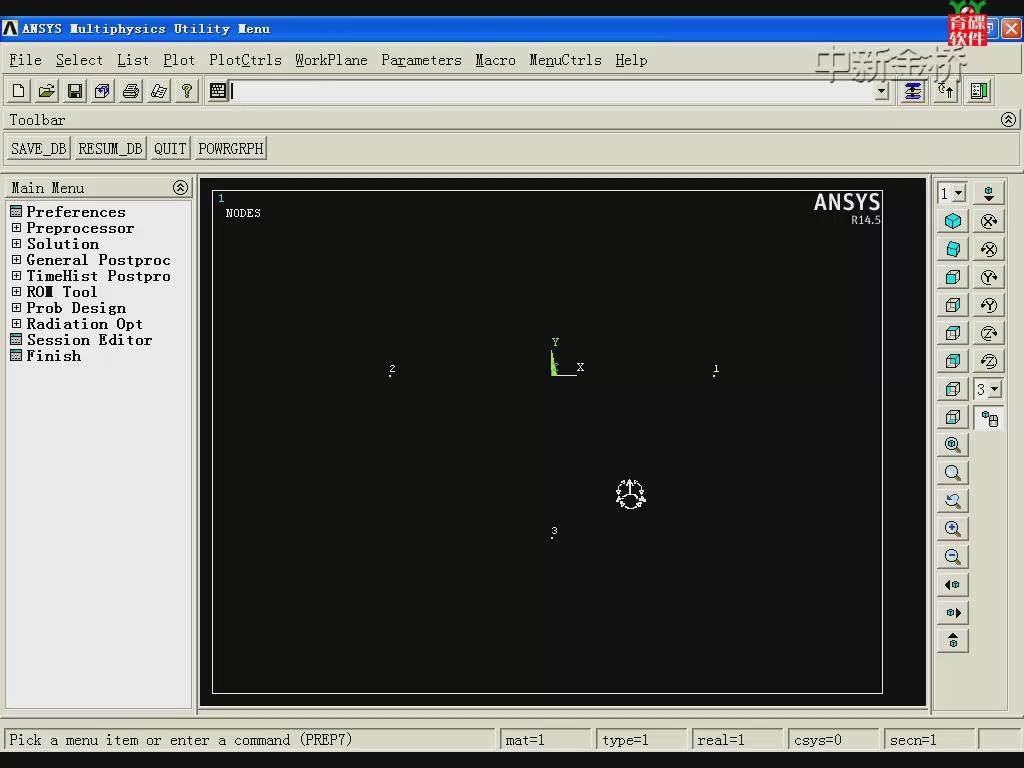Open the Contact Manager icon
The height and width of the screenshot is (768, 1024).
pos(979,91)
